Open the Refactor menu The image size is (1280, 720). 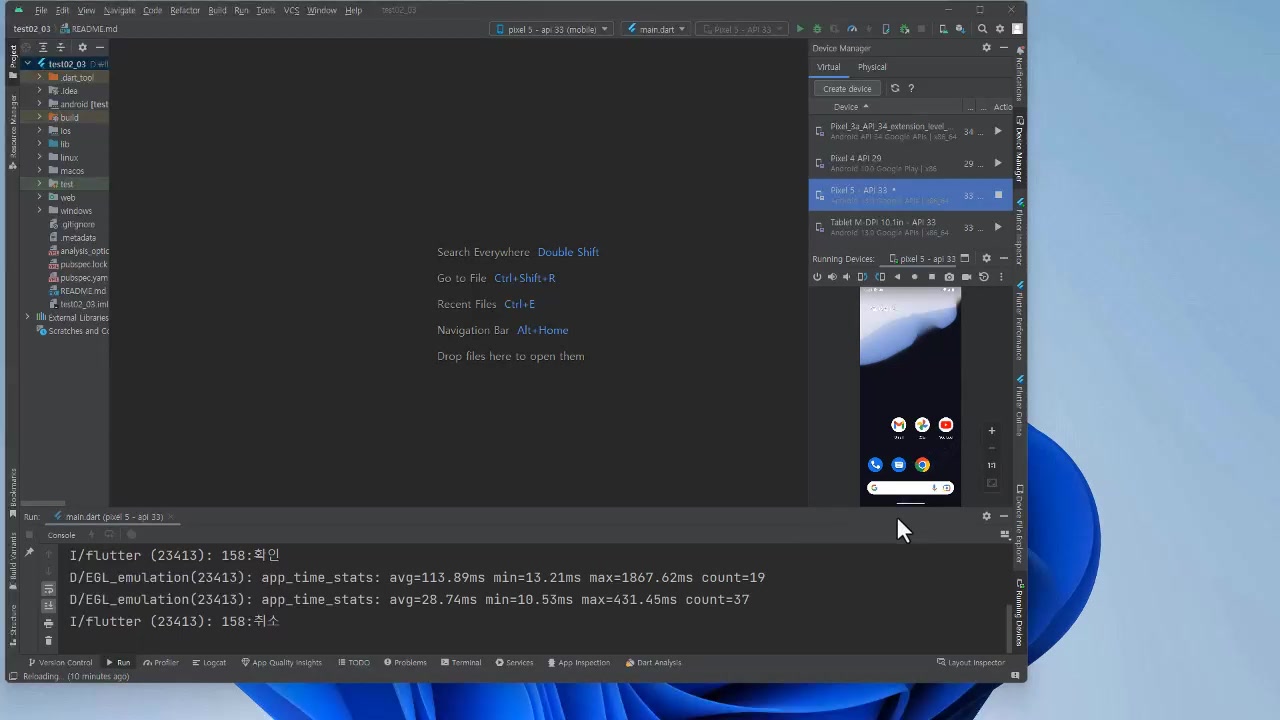point(185,10)
